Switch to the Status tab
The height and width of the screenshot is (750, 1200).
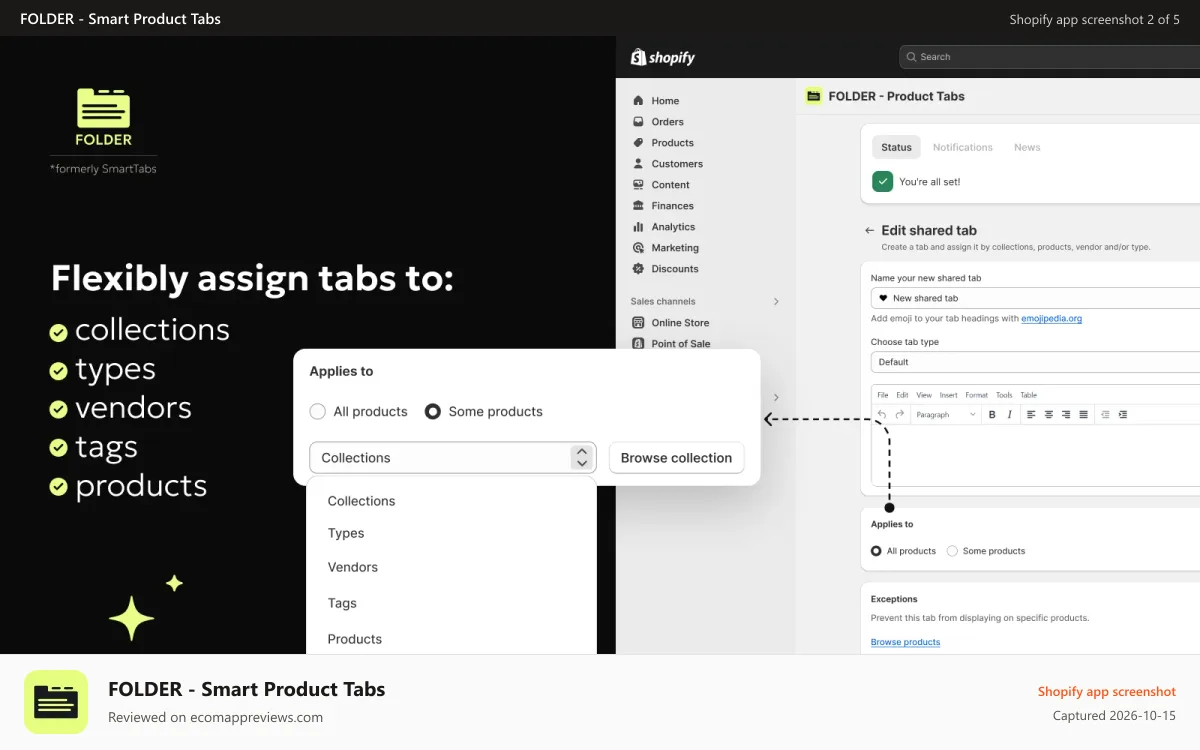pyautogui.click(x=896, y=147)
